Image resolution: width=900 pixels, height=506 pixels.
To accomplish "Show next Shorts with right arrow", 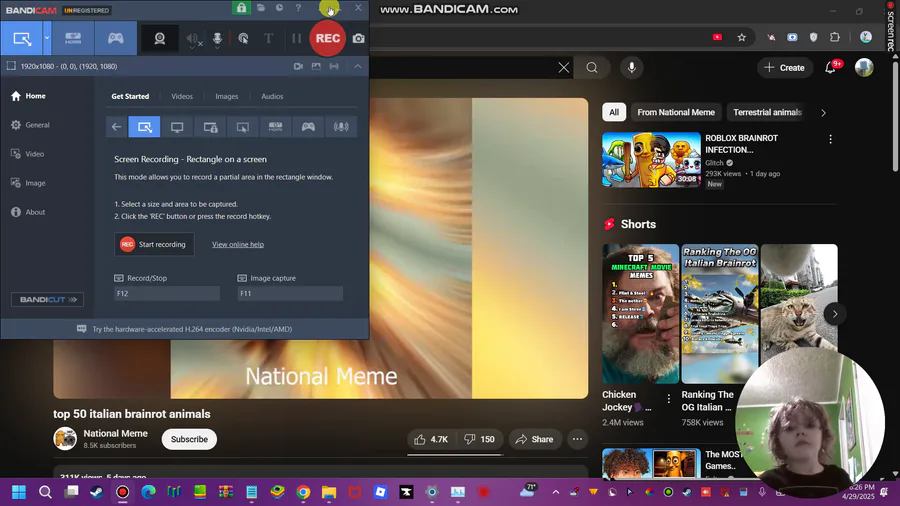I will point(835,314).
